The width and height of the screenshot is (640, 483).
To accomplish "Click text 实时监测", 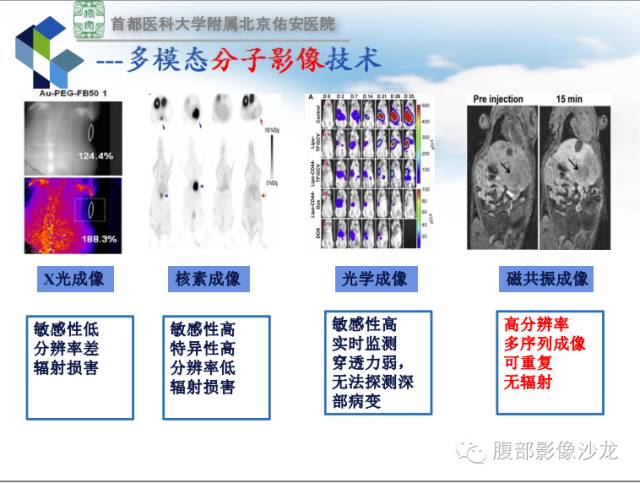I will pyautogui.click(x=364, y=343).
